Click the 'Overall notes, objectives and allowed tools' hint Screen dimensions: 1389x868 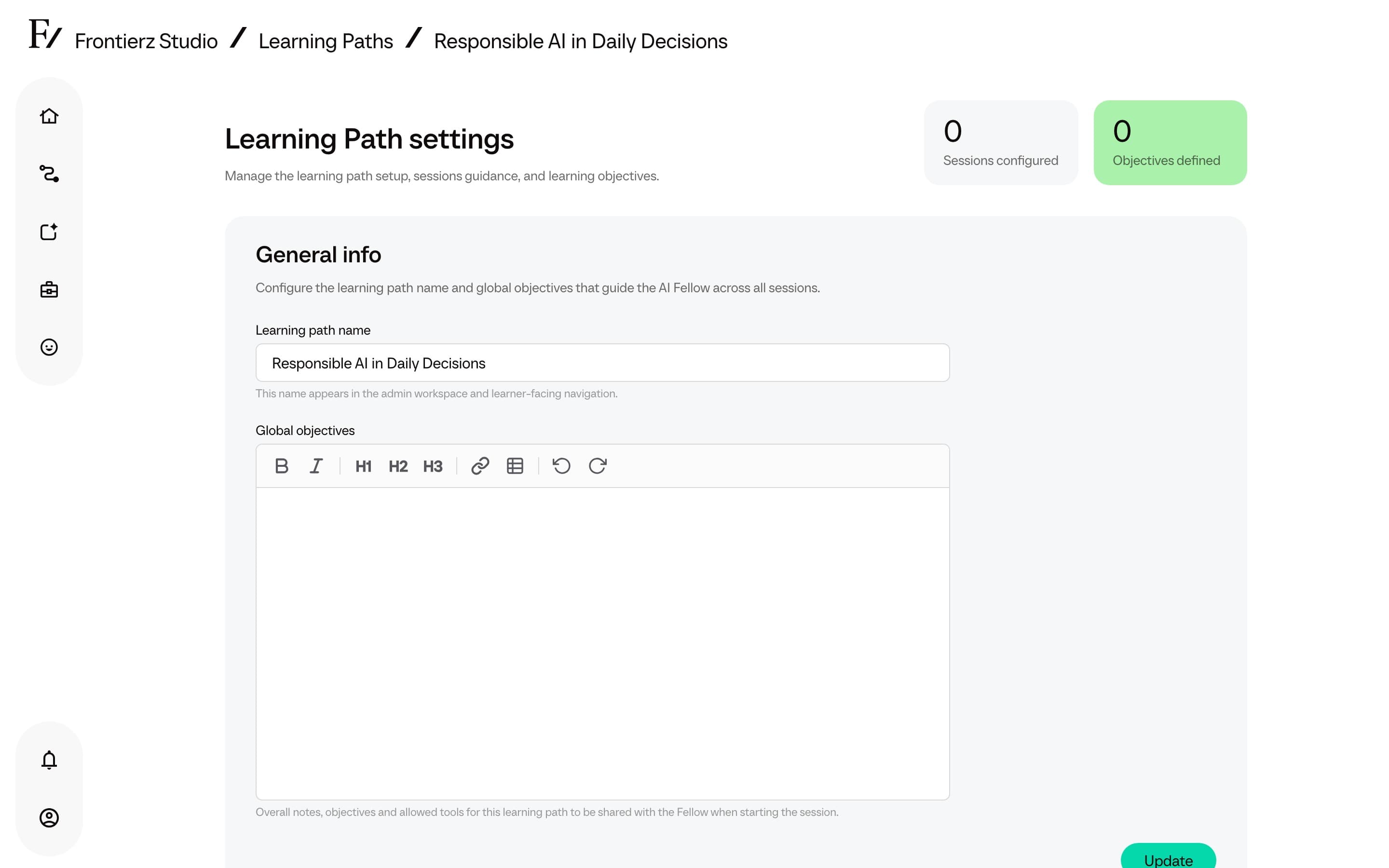[x=546, y=813]
